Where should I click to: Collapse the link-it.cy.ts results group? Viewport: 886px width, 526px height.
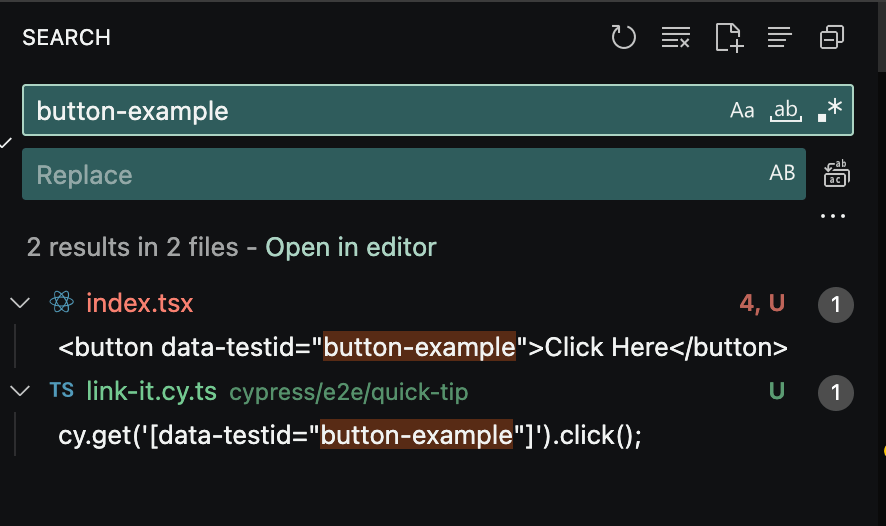[x=19, y=391]
